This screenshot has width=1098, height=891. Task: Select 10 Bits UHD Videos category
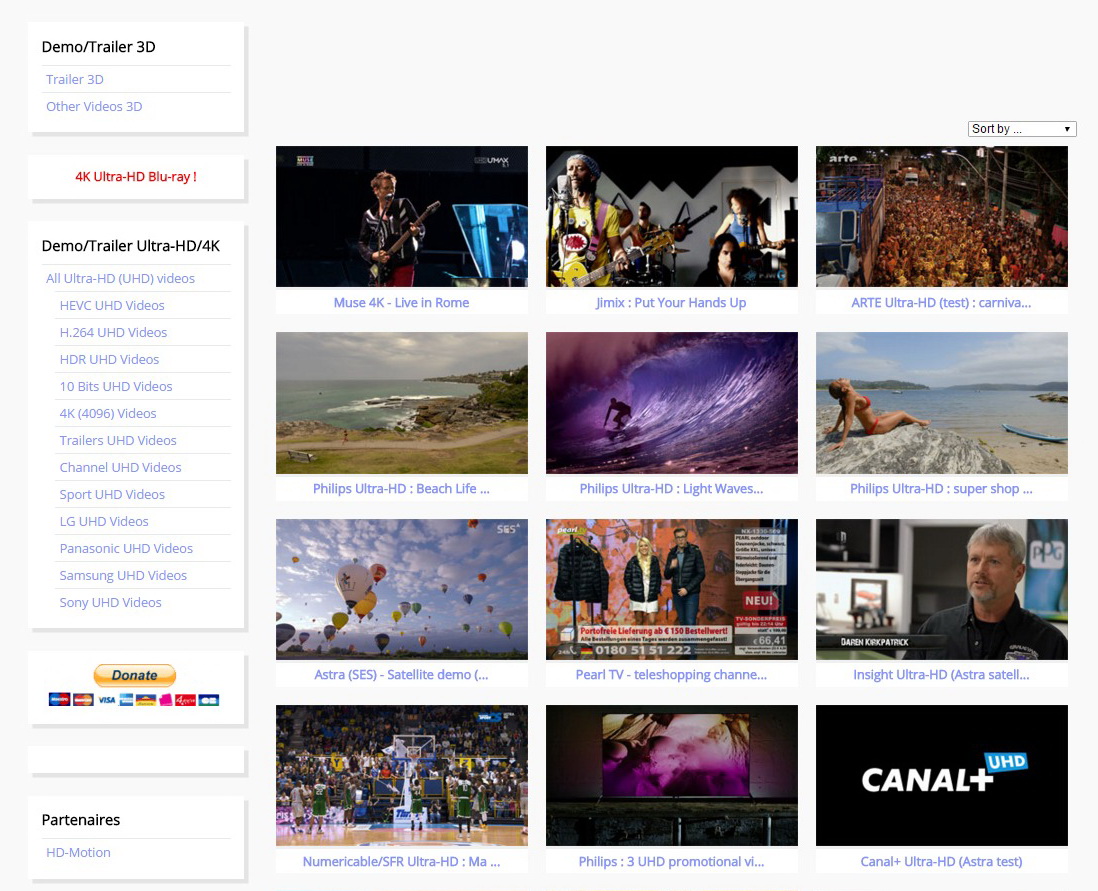point(116,386)
